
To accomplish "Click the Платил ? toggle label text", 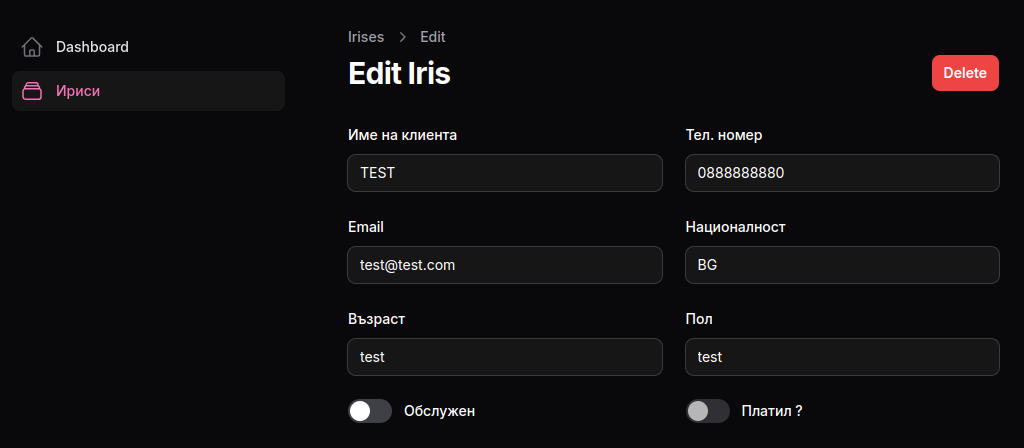I will pyautogui.click(x=772, y=411).
